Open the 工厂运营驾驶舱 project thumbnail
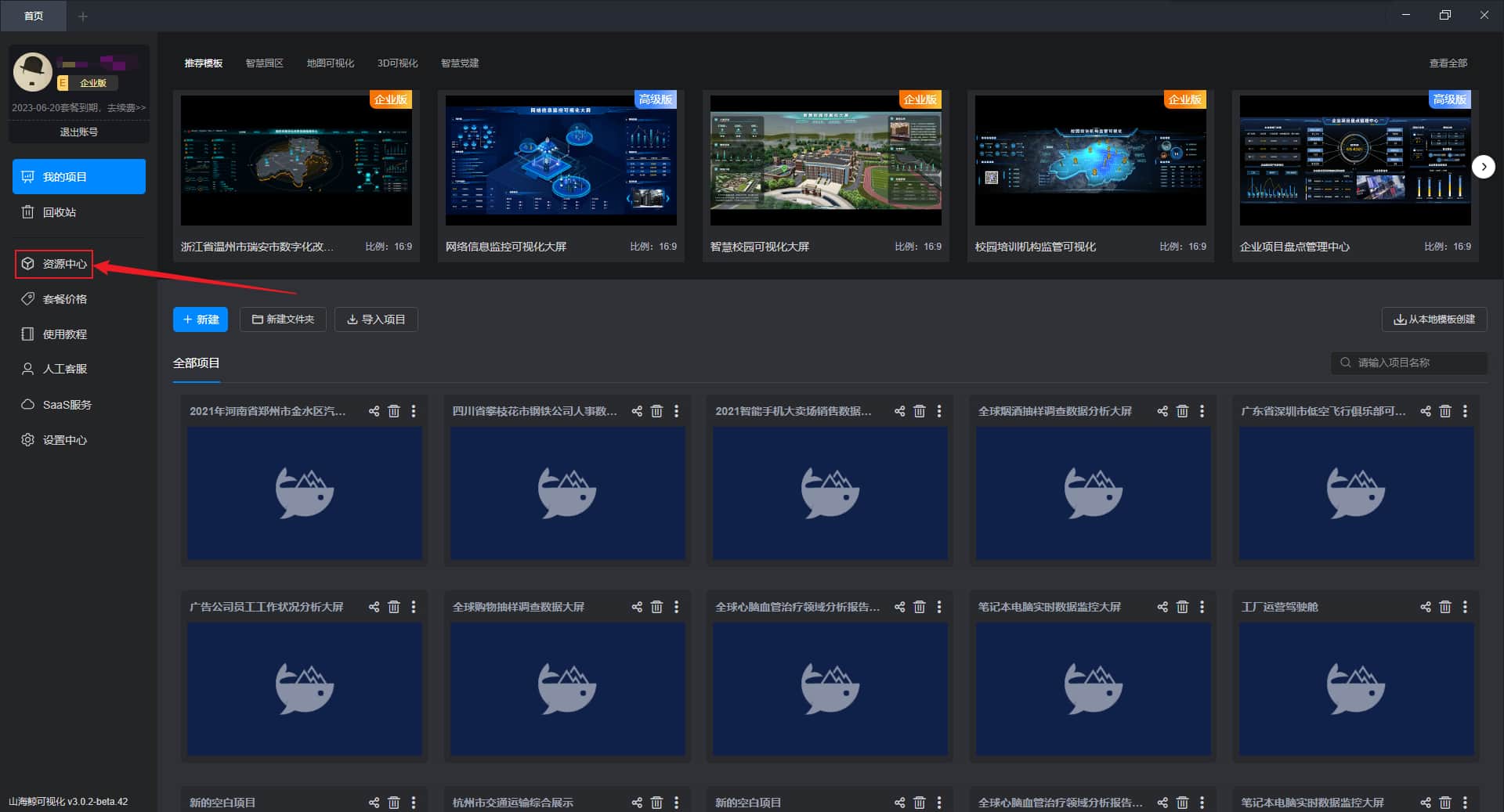This screenshot has height=812, width=1504. pos(1356,689)
